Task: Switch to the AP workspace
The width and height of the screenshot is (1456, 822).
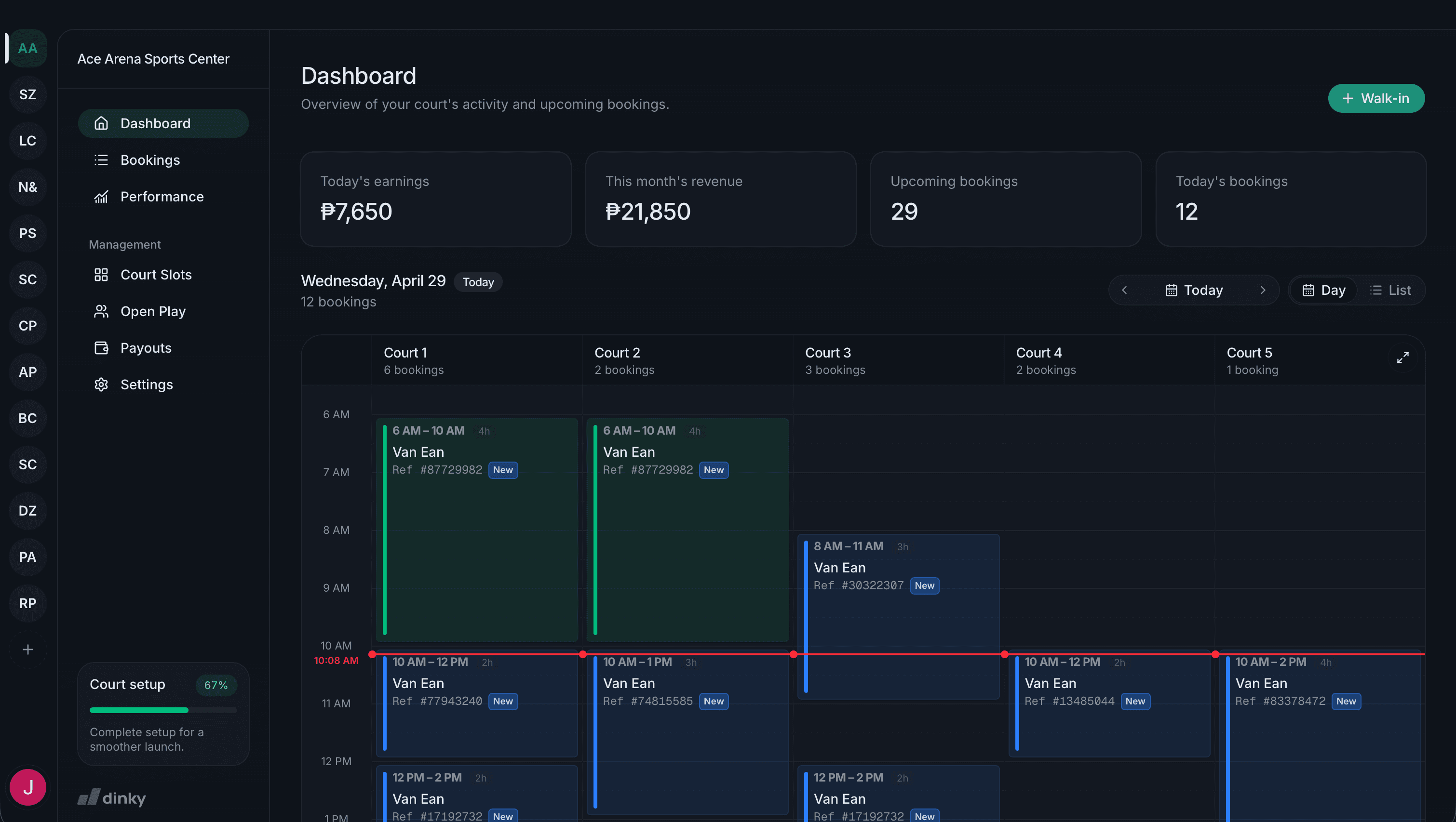Action: (x=27, y=372)
